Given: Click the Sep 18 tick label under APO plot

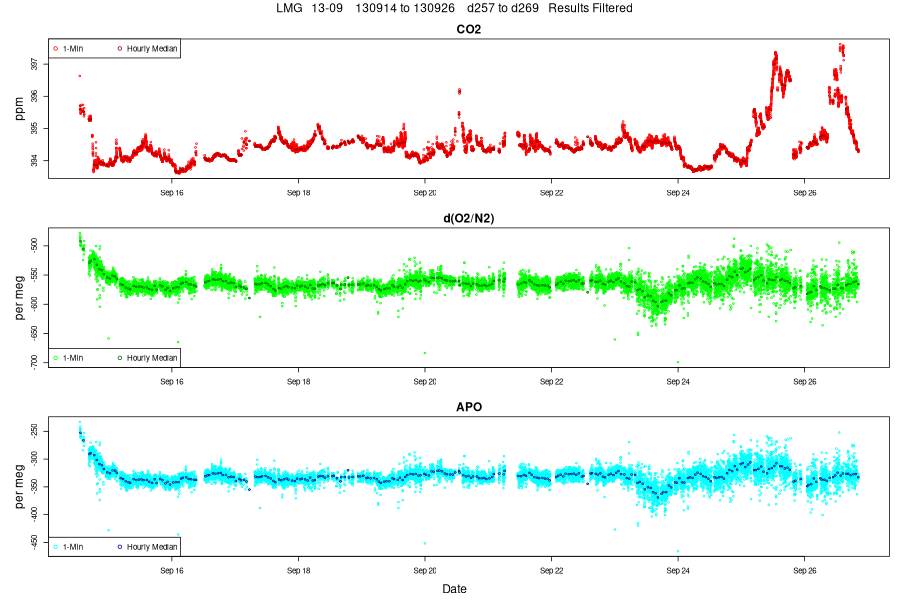Looking at the screenshot, I should pos(298,571).
